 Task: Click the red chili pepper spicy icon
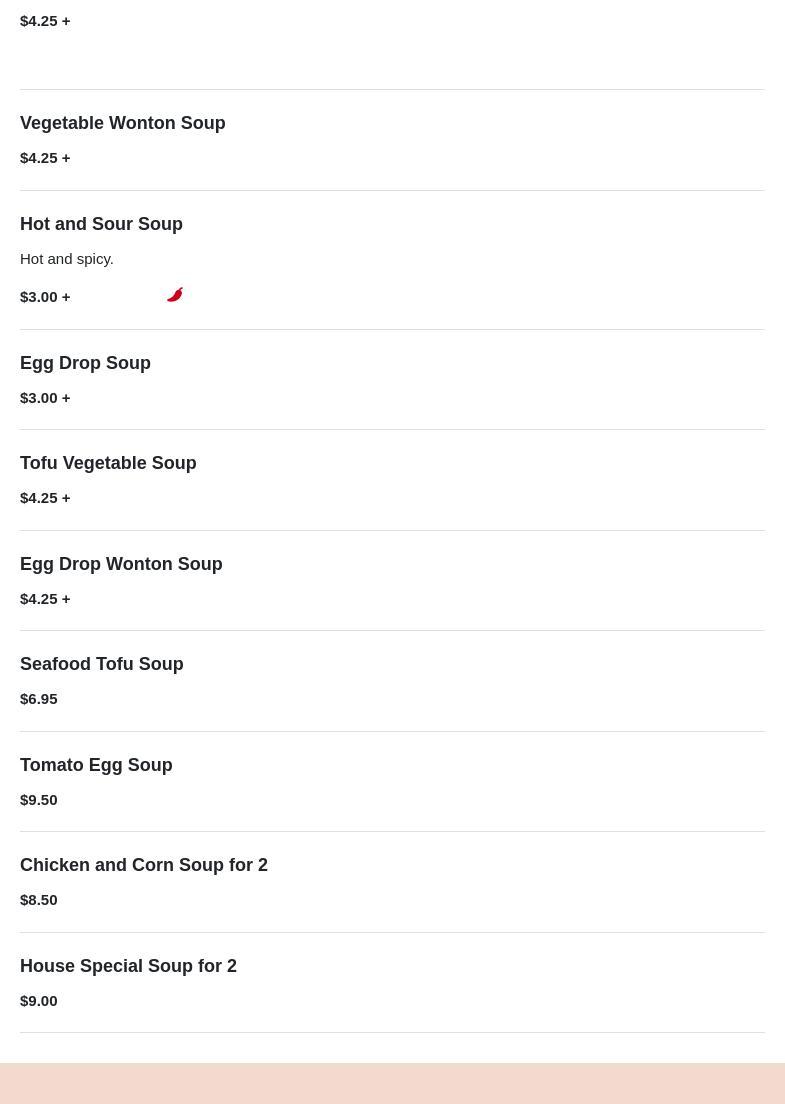pos(175,294)
